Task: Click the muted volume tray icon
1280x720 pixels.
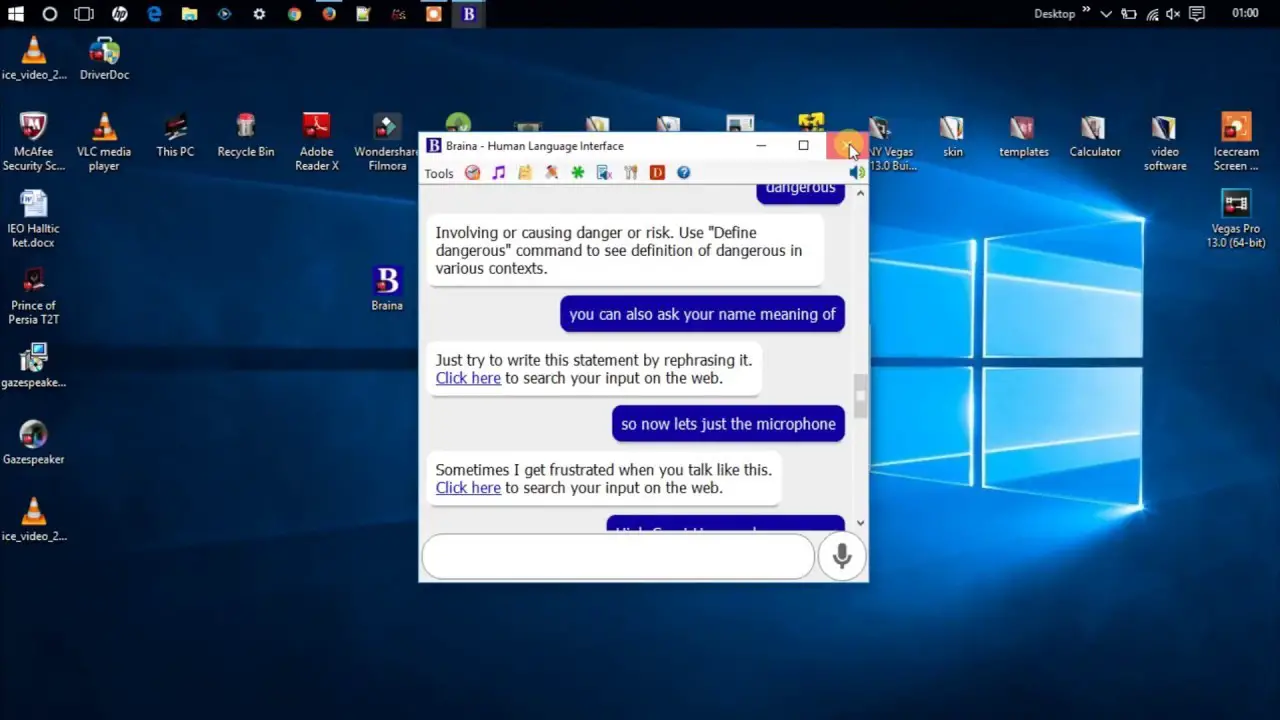Action: (1174, 14)
